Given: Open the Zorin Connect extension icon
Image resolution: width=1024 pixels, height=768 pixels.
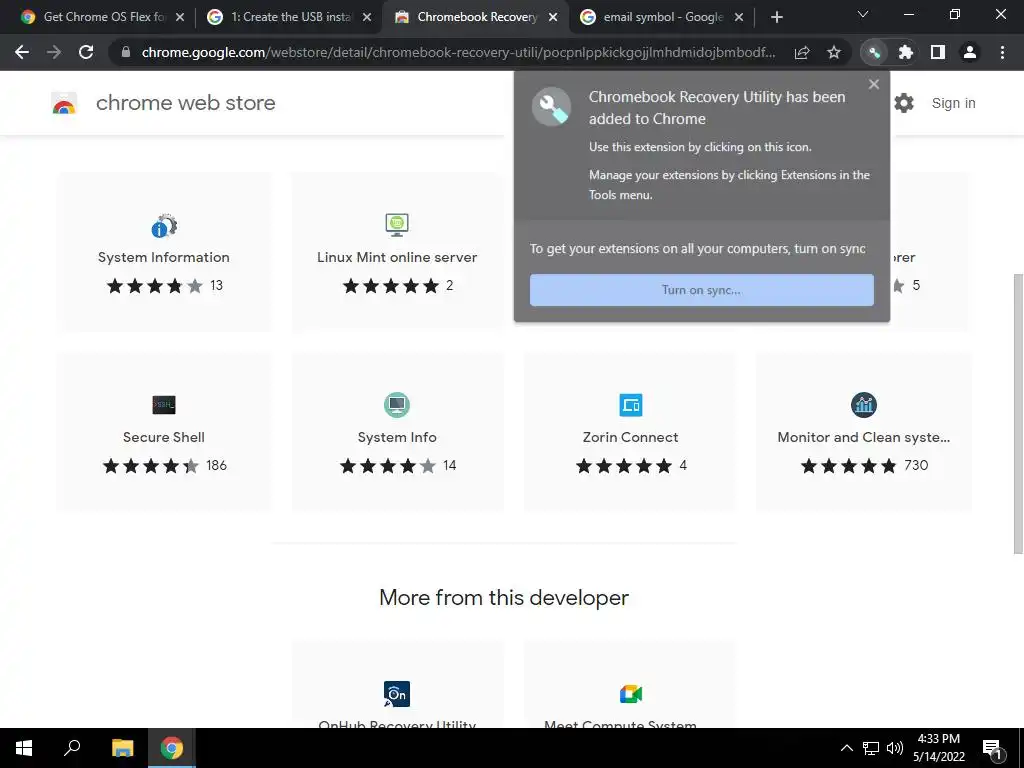Looking at the screenshot, I should pyautogui.click(x=631, y=405).
